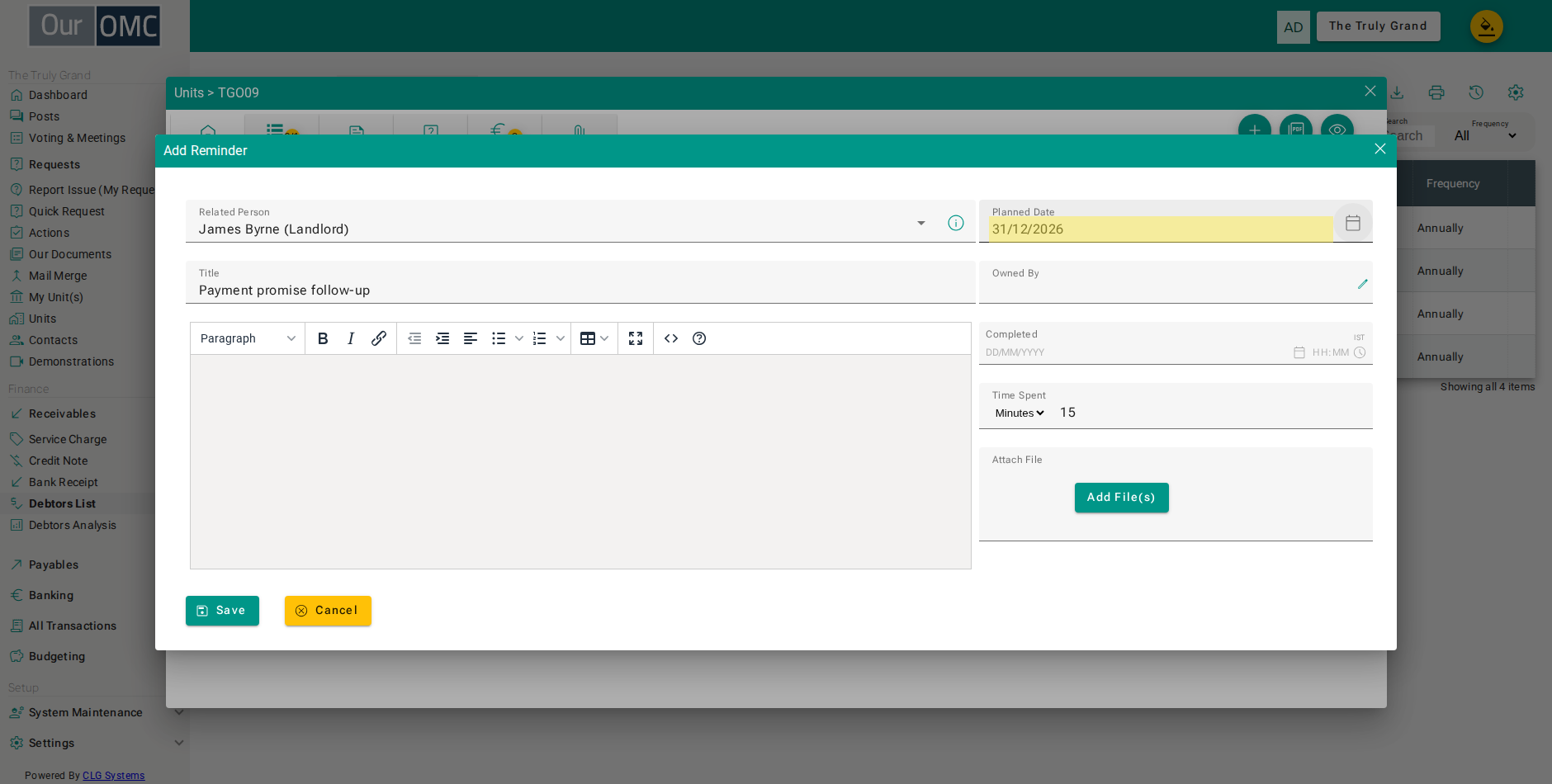Go to Debtors List in the sidebar
1552x784 pixels.
coord(62,503)
